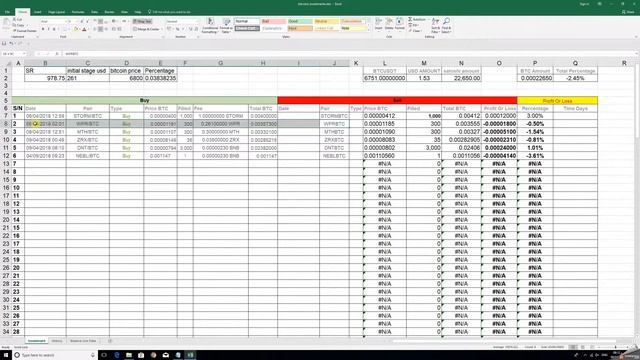Click Sign in at title bar
Screen dimensions: 640x360
(x=584, y=4)
